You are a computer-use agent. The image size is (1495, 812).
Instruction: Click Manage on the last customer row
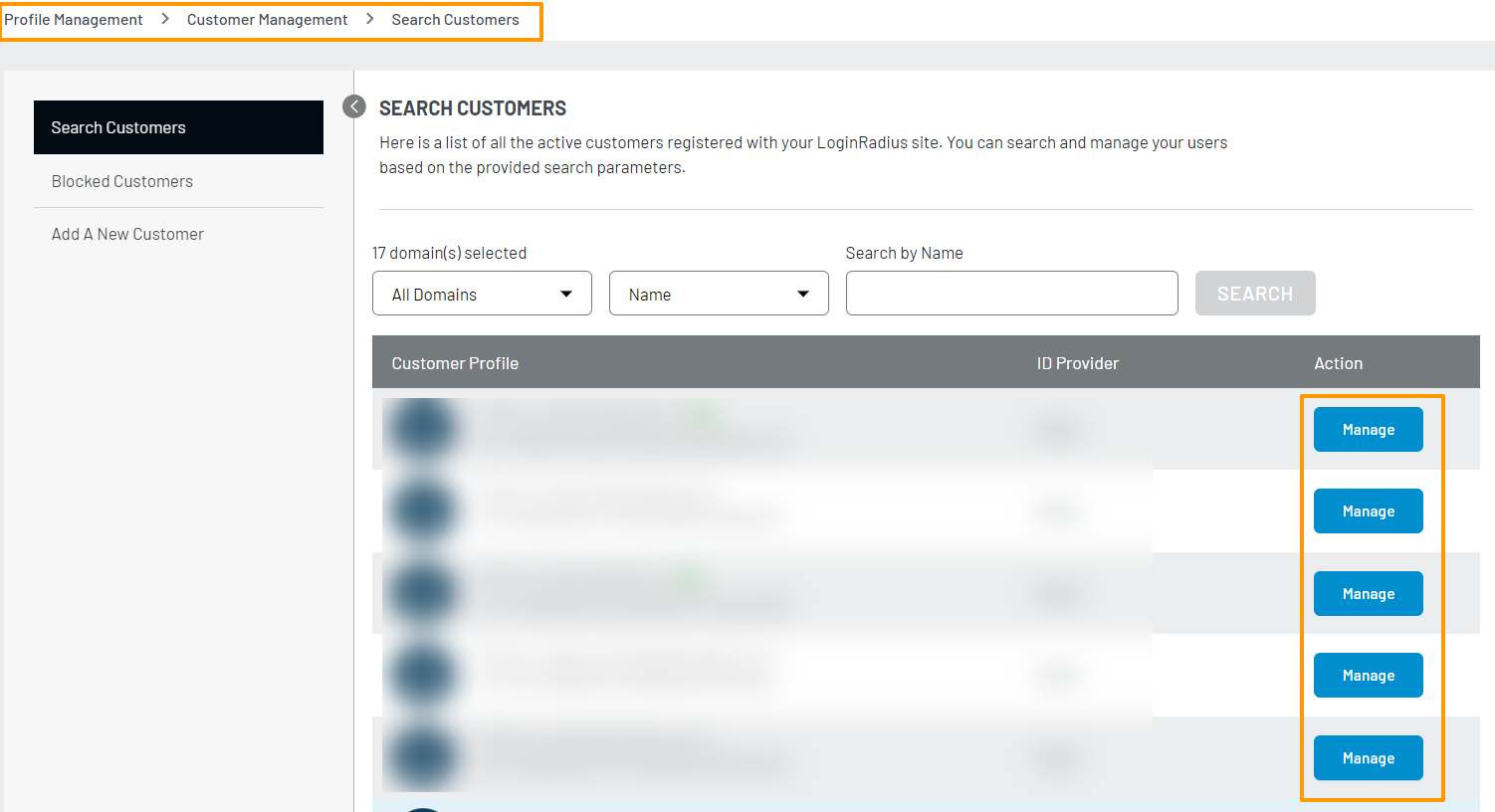(1368, 757)
